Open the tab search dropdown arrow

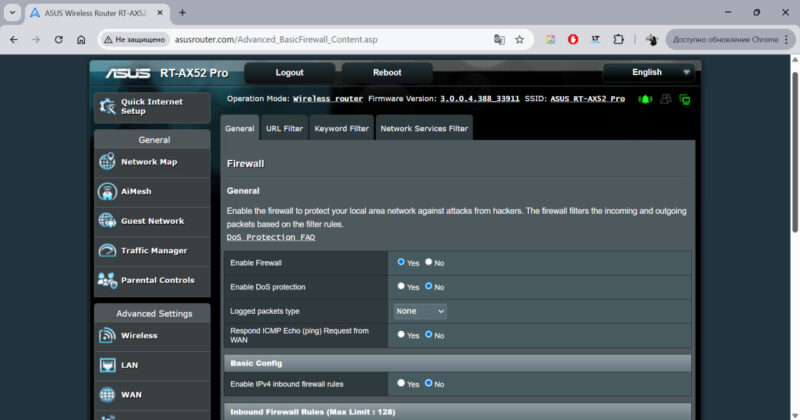click(x=12, y=13)
